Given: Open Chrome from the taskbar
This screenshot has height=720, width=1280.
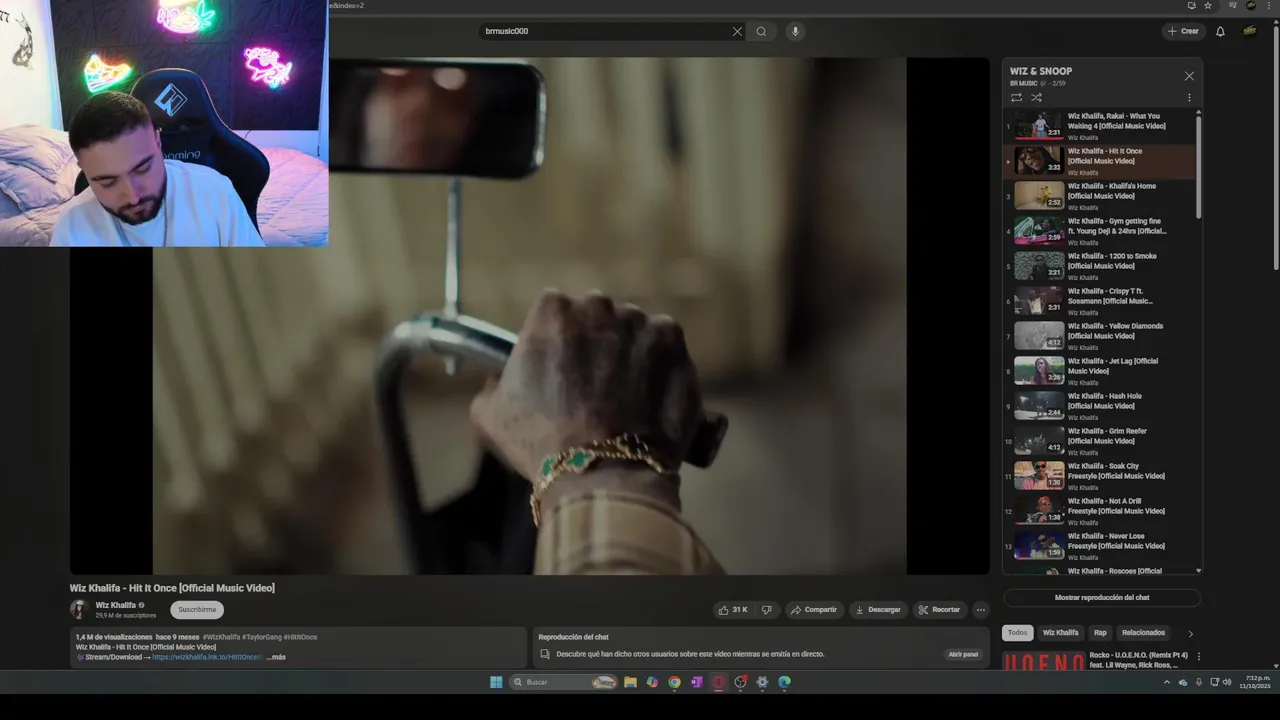Looking at the screenshot, I should pos(674,682).
